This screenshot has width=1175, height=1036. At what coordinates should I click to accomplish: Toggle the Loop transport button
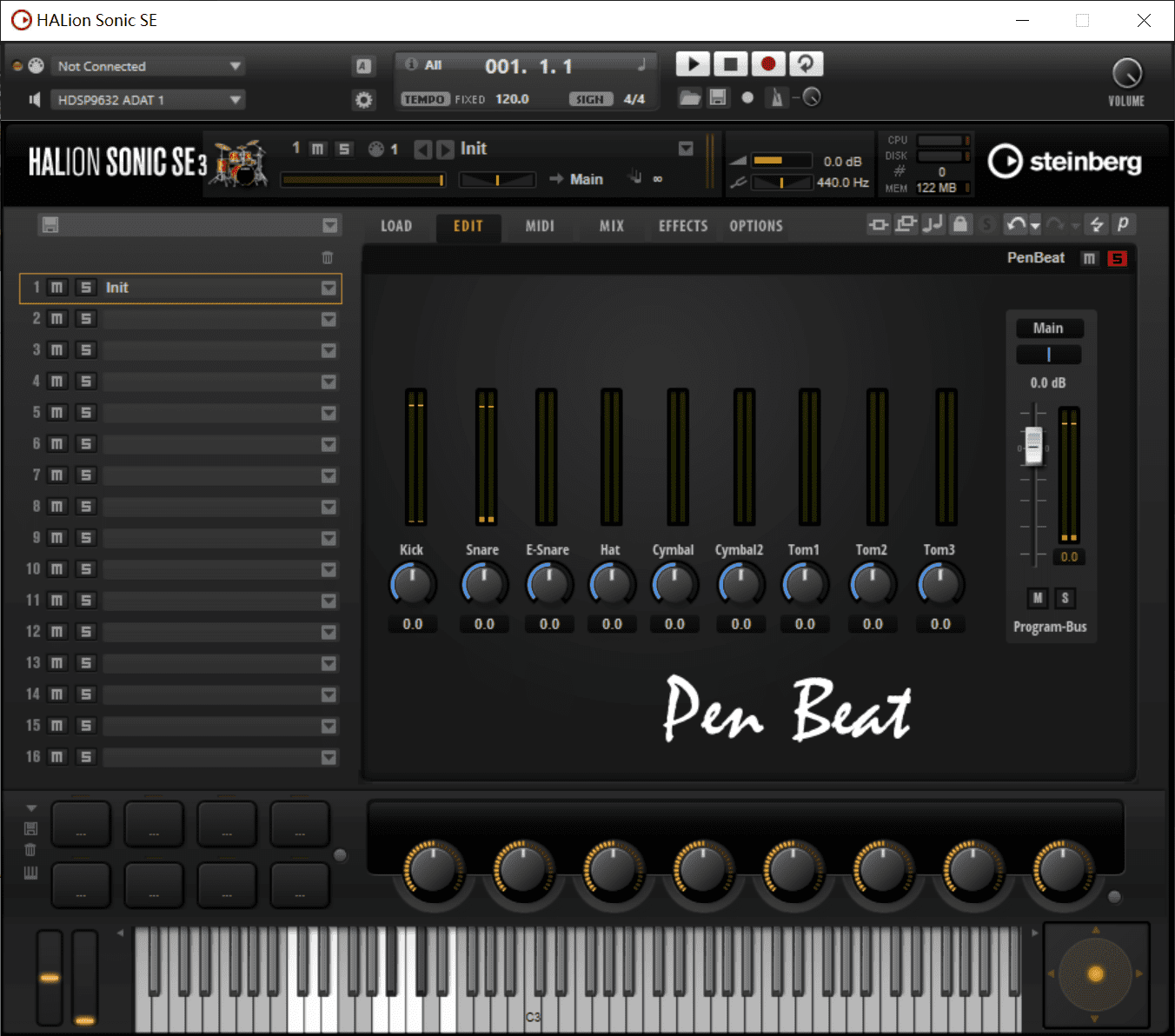(x=806, y=64)
